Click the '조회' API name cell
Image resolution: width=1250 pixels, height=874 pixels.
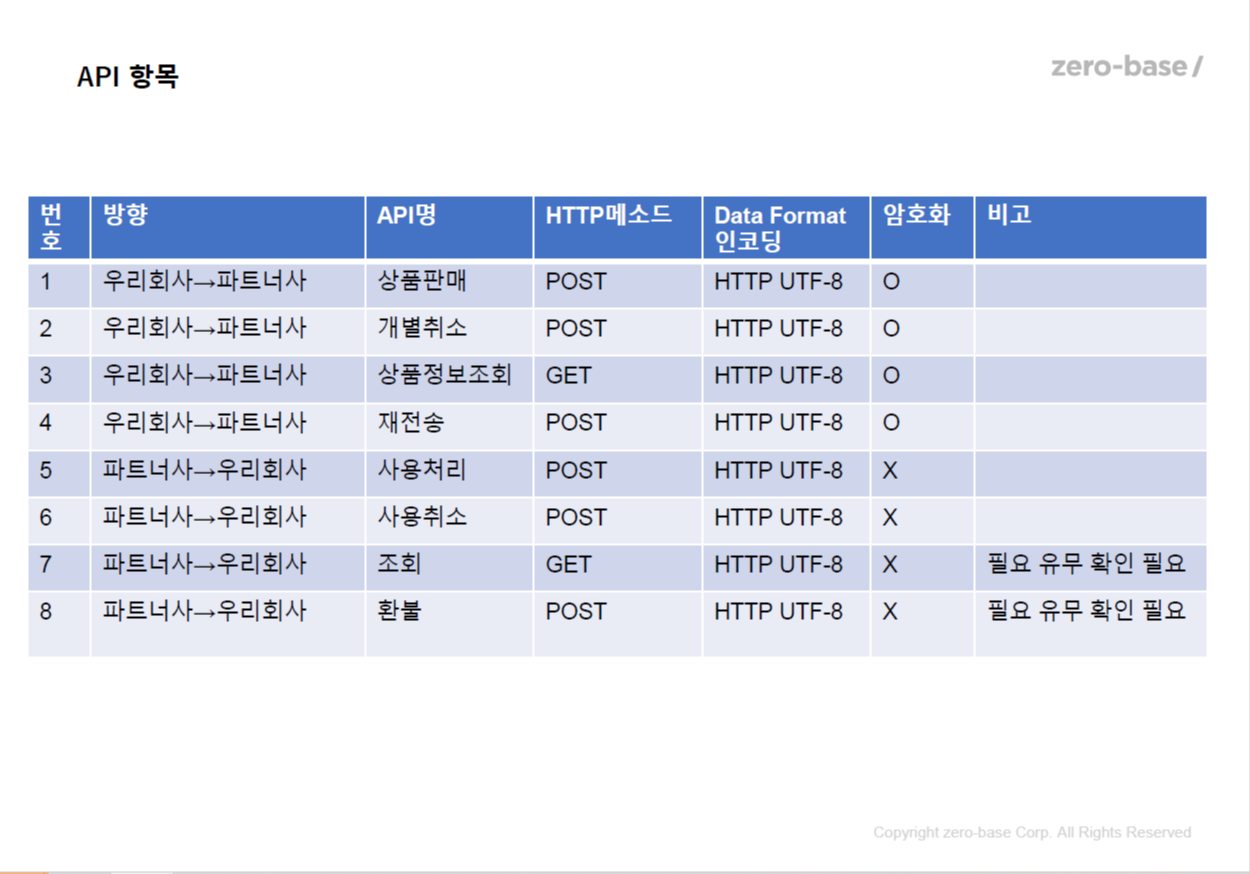tap(449, 566)
